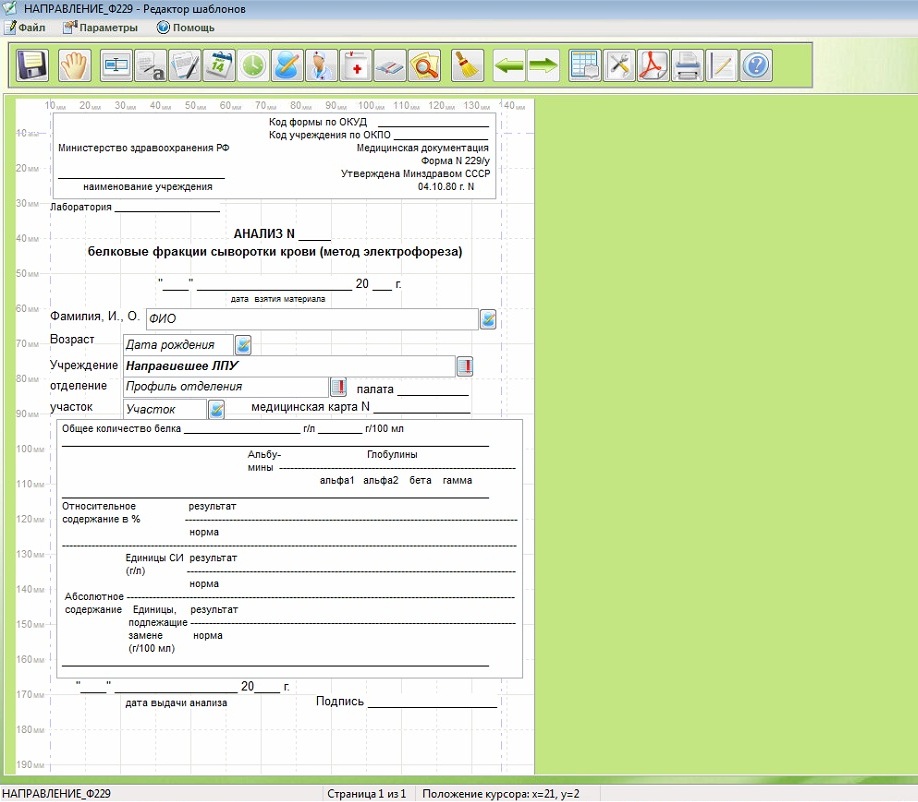This screenshot has height=802, width=918.
Task: Click the Дата рождения field
Action: (x=179, y=345)
